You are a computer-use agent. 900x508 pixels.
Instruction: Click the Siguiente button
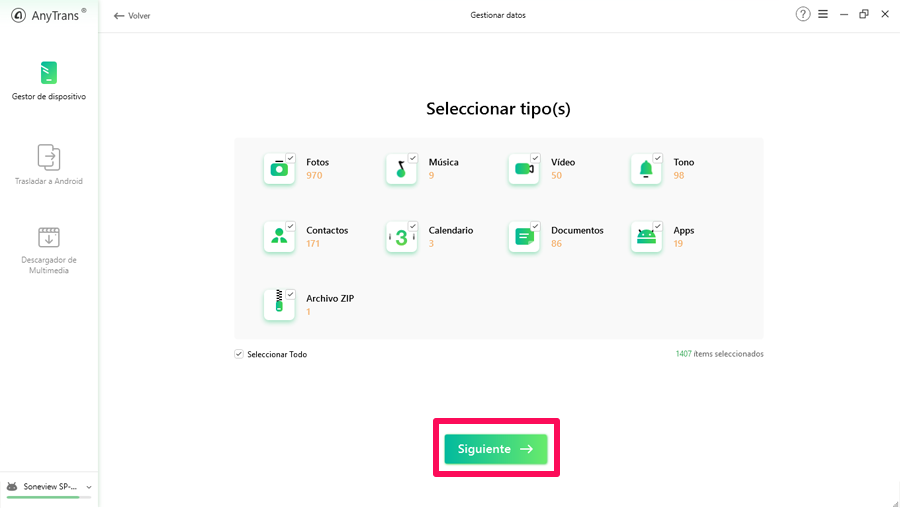pos(496,449)
